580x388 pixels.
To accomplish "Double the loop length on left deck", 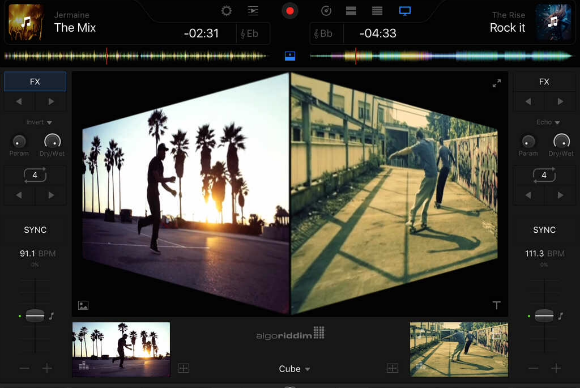I will [51, 195].
